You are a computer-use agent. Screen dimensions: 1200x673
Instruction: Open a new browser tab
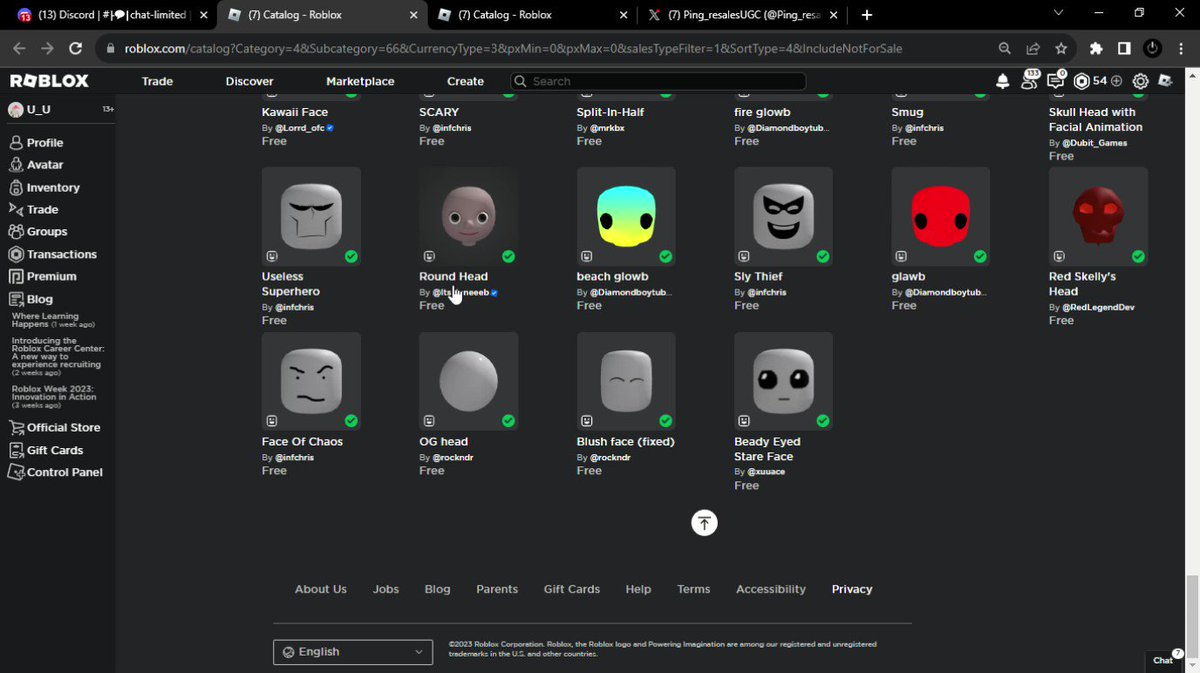(x=867, y=15)
